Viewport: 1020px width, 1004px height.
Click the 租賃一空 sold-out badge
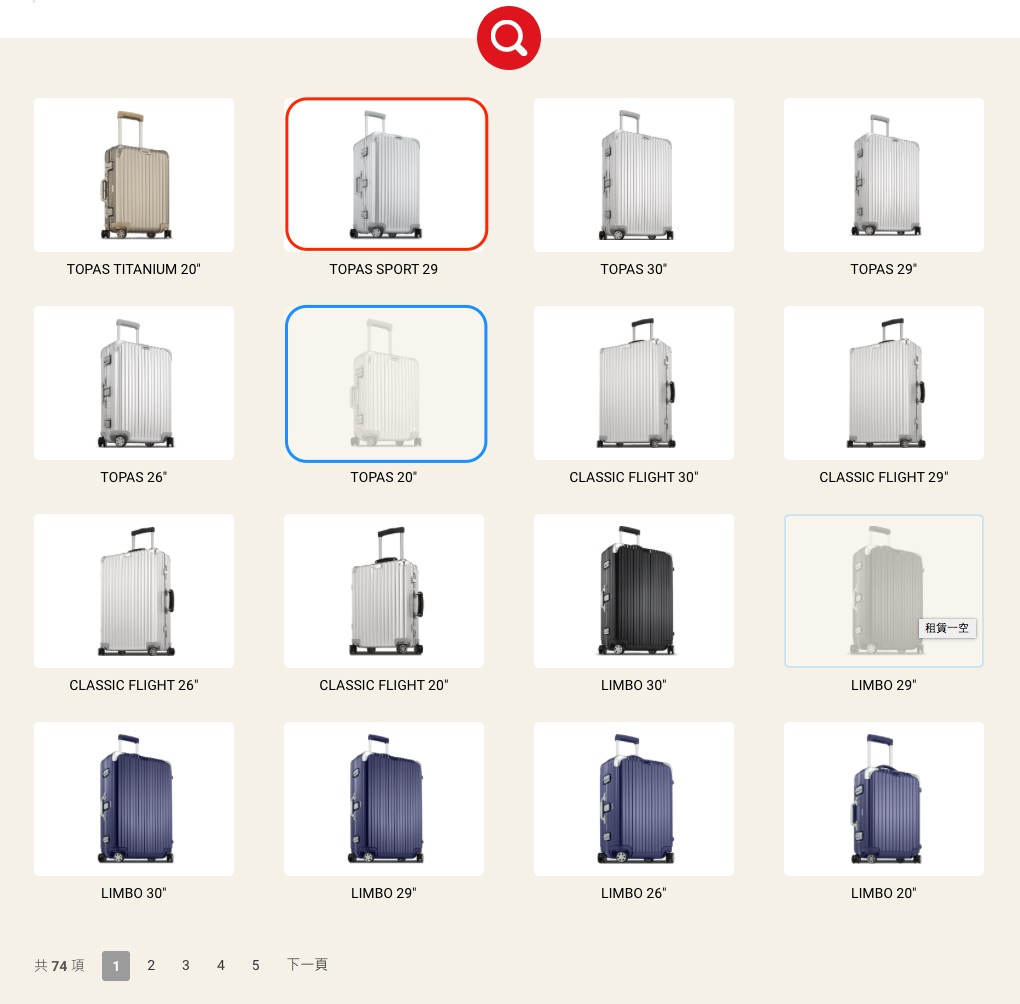[x=947, y=628]
